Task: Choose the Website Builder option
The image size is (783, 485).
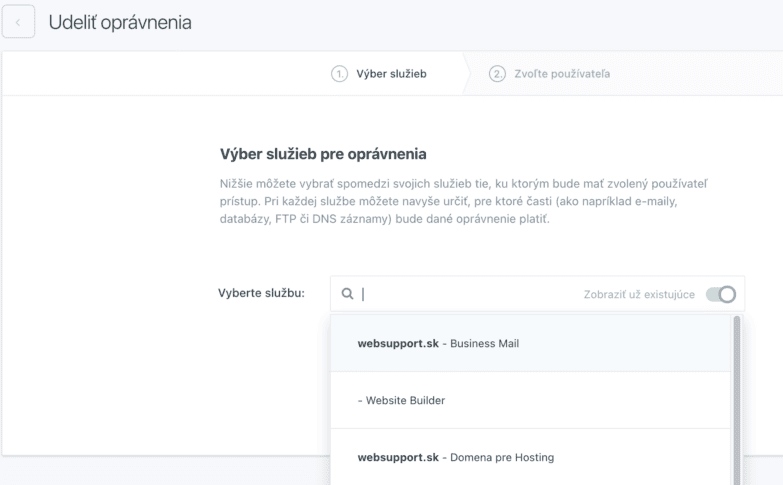Action: 401,400
